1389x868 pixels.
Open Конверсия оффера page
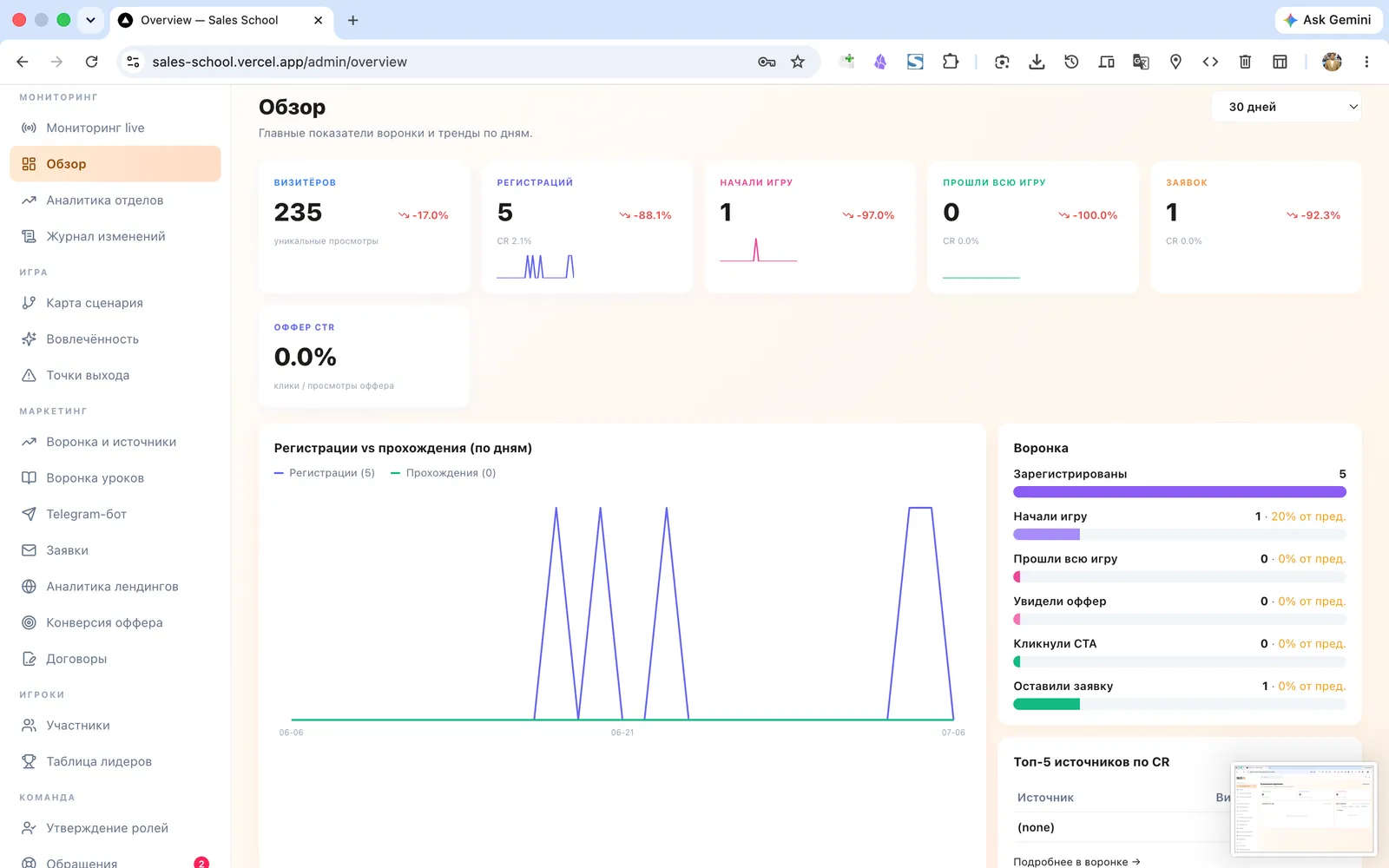pyautogui.click(x=115, y=622)
